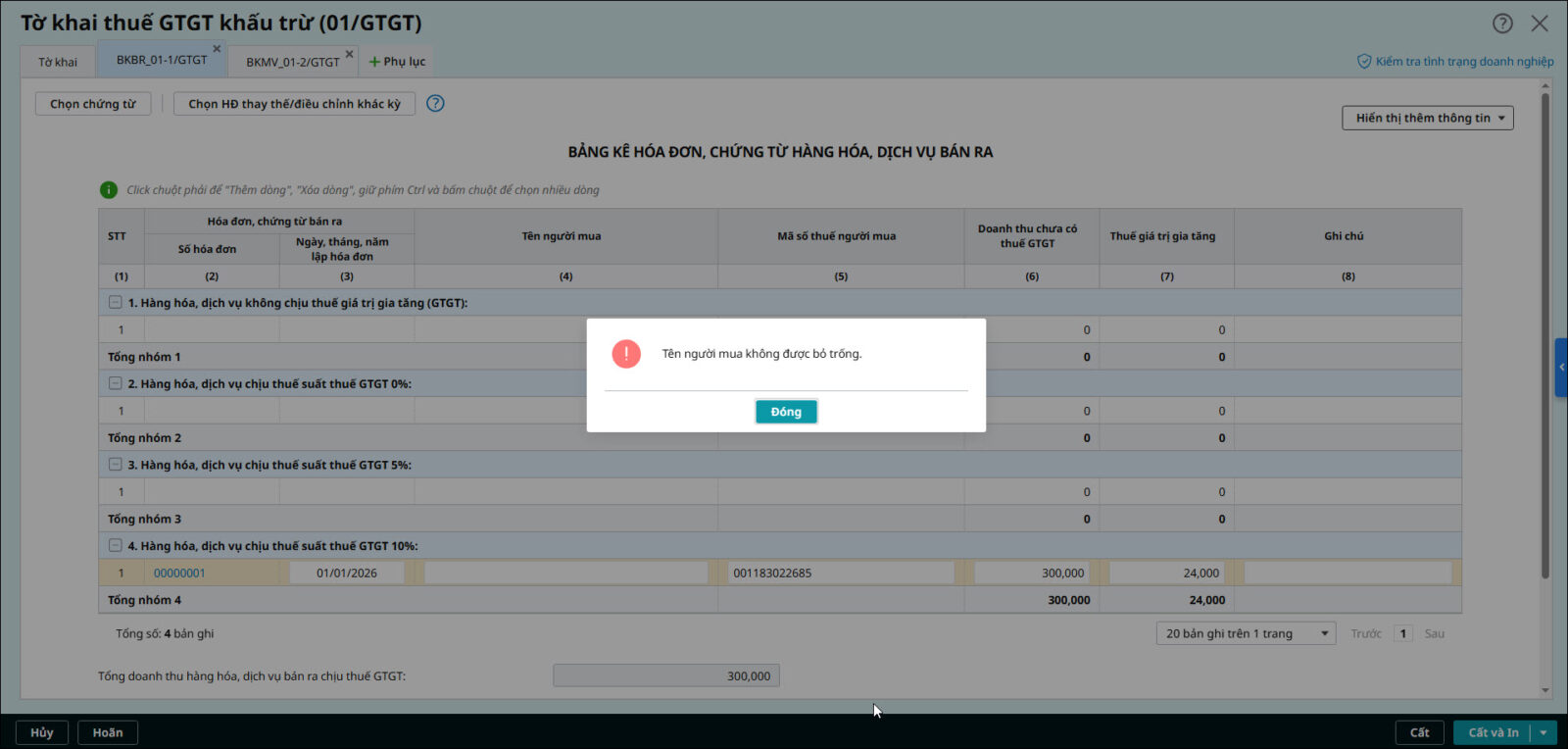
Task: Collapse group 4 GTGT 10% section
Action: (x=116, y=546)
